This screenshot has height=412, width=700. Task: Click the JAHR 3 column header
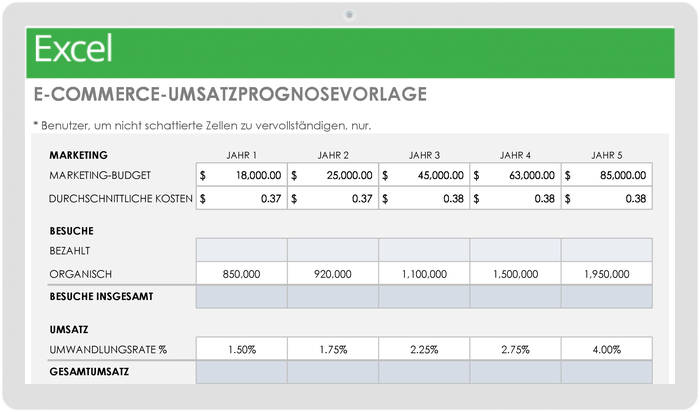[424, 155]
